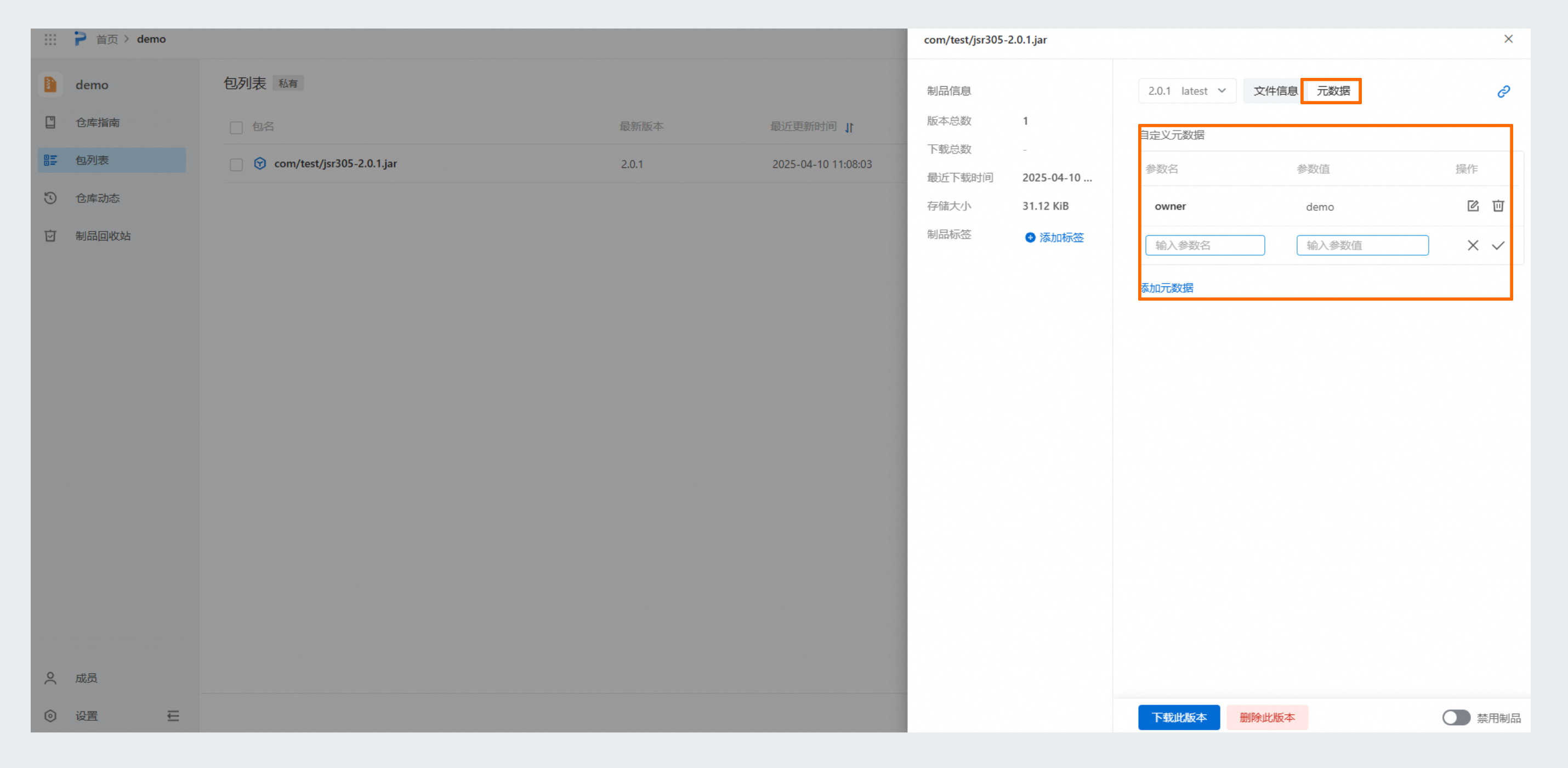Check the select-all checkbox beside 包名

236,127
